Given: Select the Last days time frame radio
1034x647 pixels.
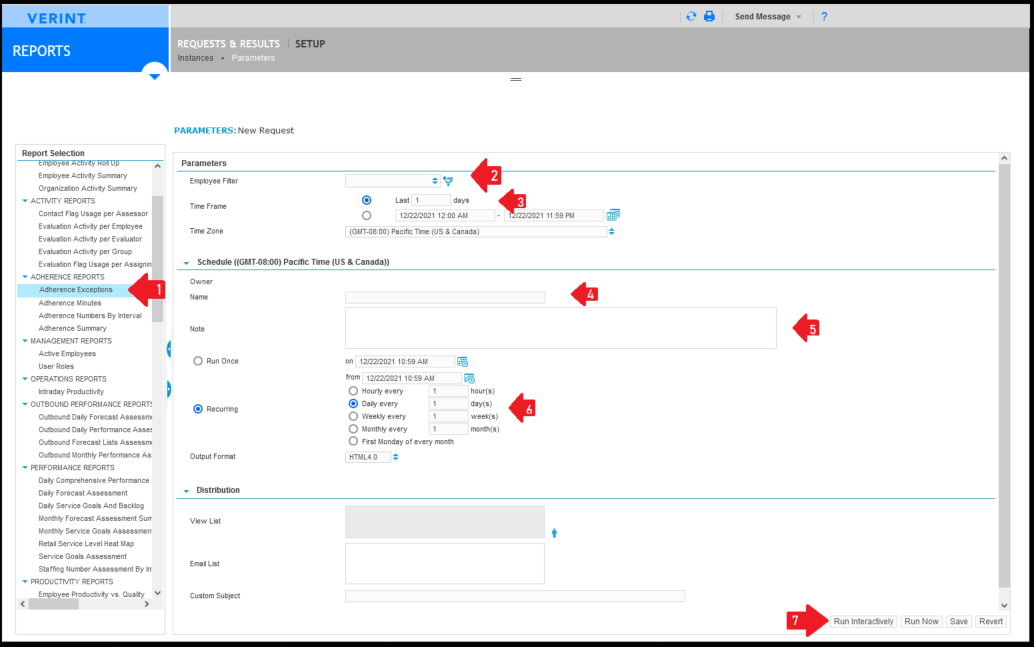Looking at the screenshot, I should (x=367, y=200).
